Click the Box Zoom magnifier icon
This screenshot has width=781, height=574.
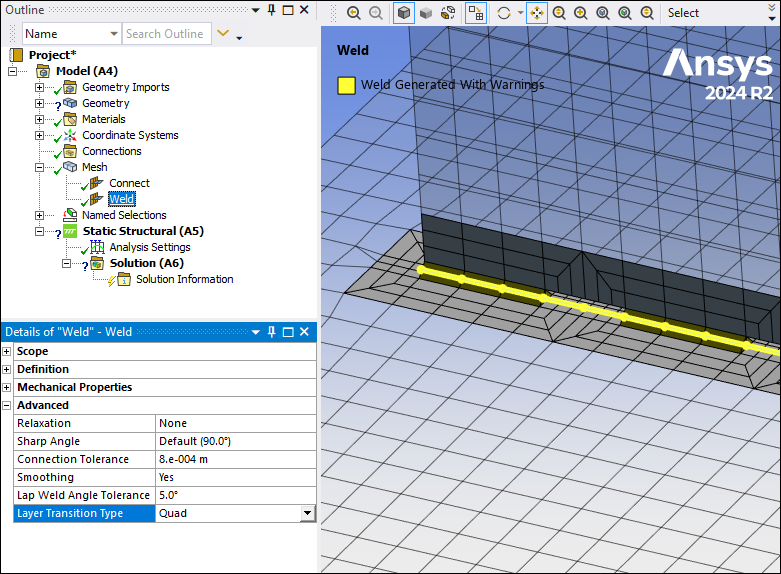[x=580, y=13]
